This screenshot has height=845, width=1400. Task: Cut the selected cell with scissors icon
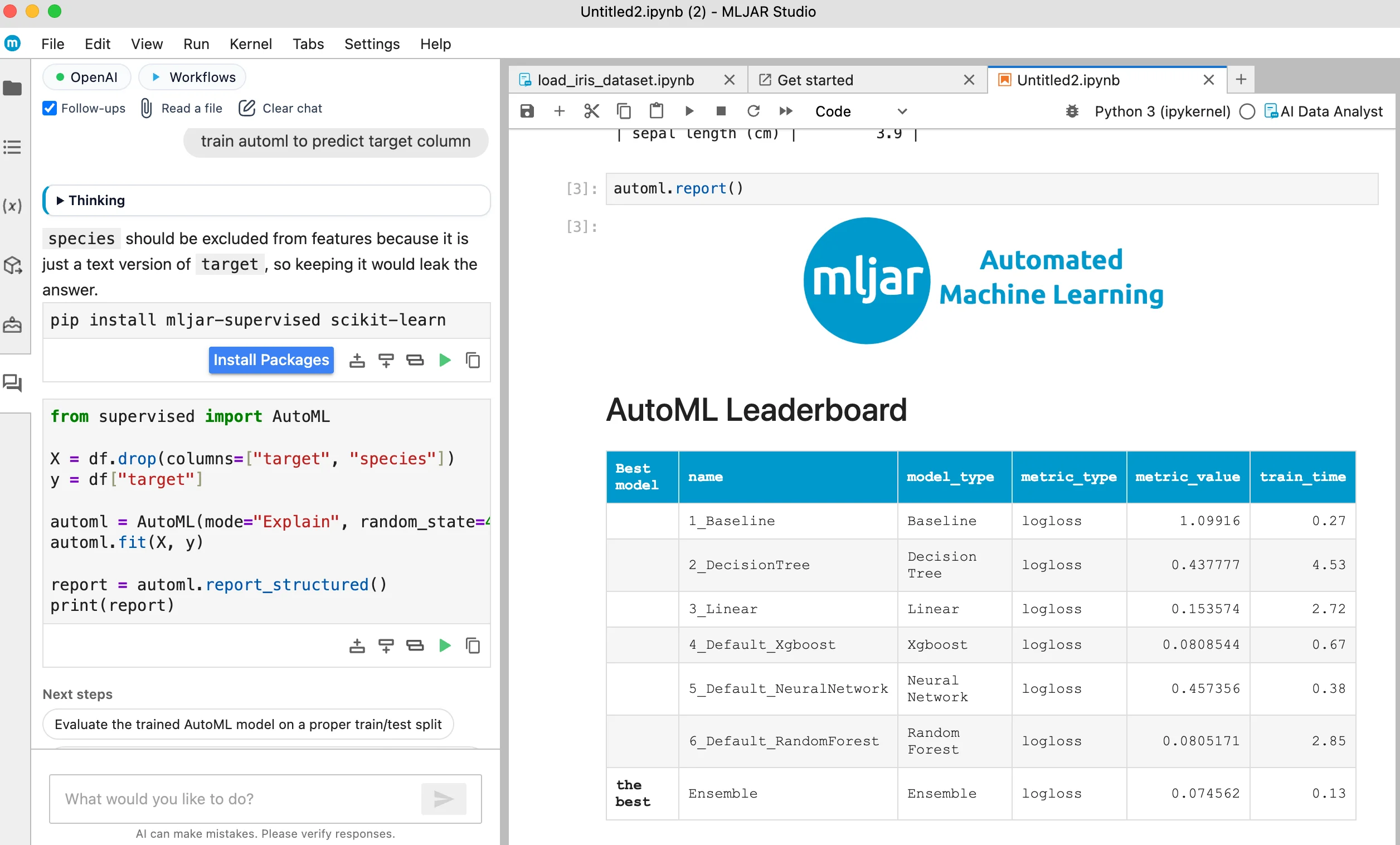591,111
